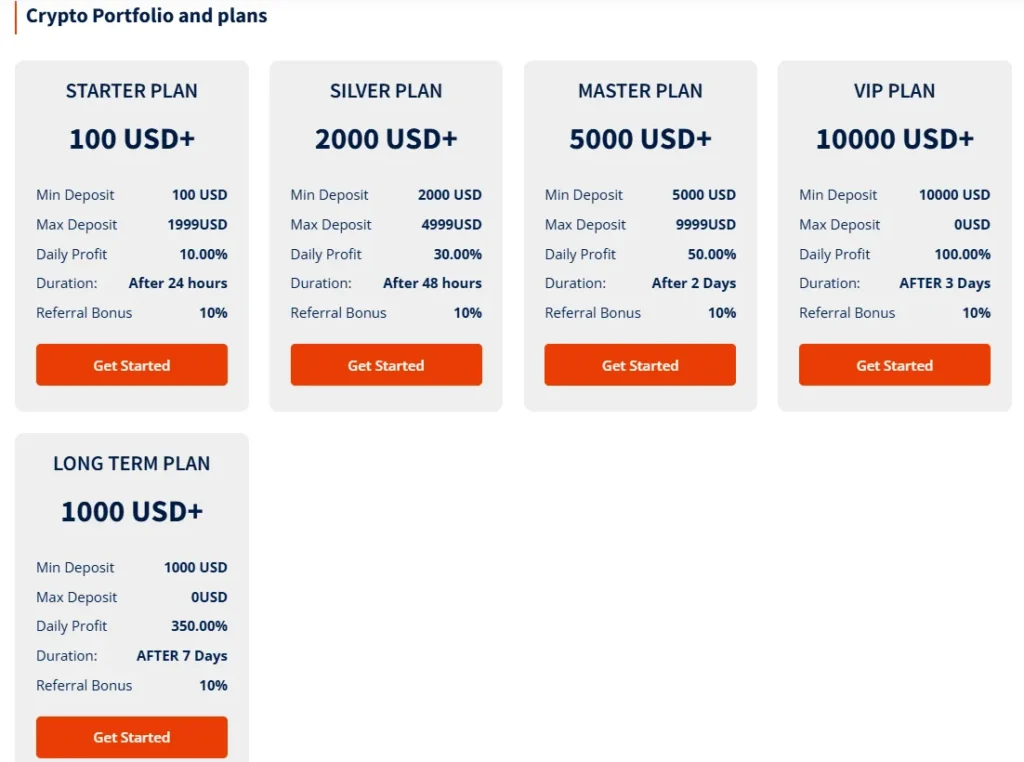Select Get Started for Long Term Plan

pos(132,737)
